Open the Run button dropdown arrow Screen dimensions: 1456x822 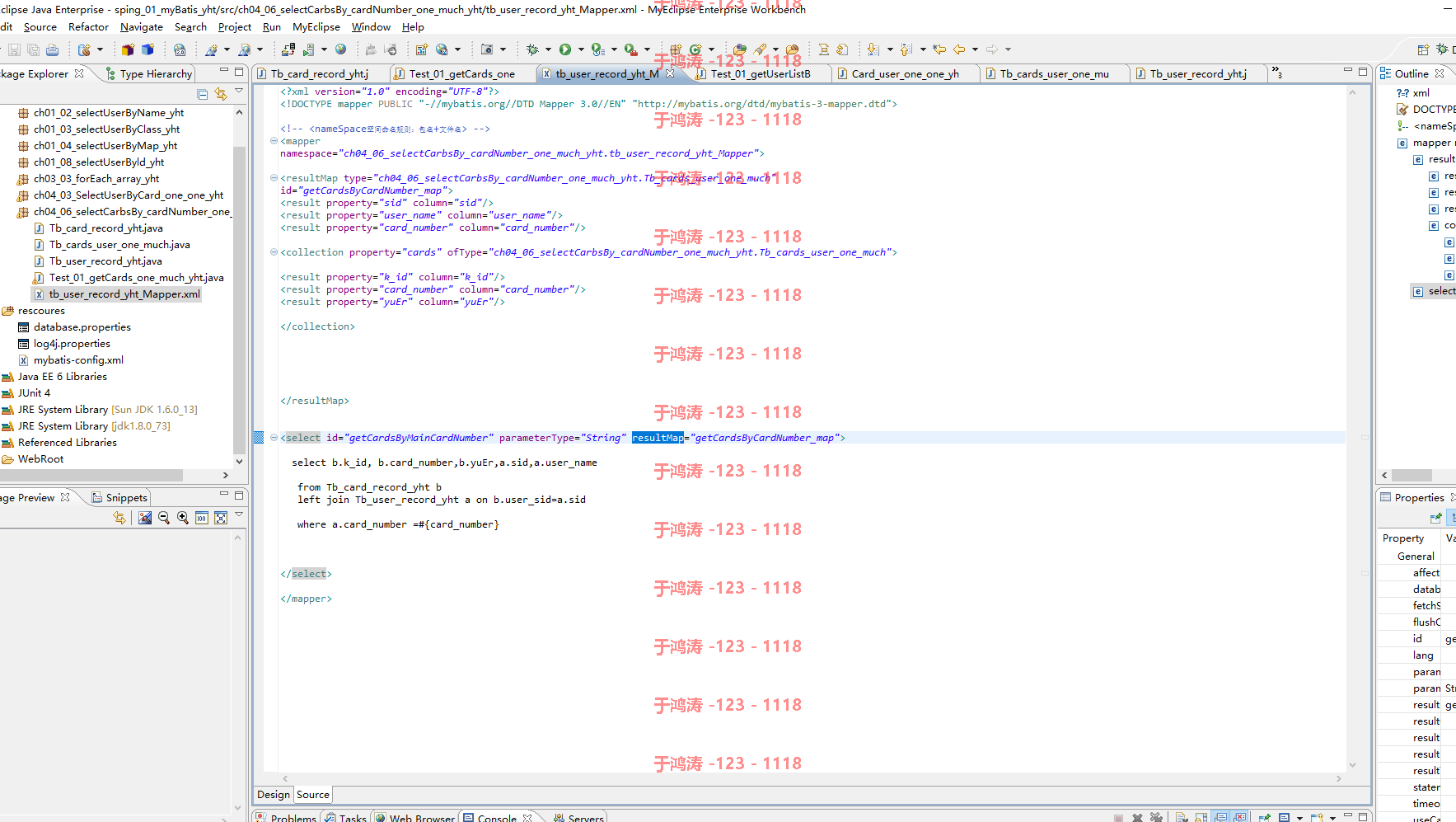[x=581, y=50]
